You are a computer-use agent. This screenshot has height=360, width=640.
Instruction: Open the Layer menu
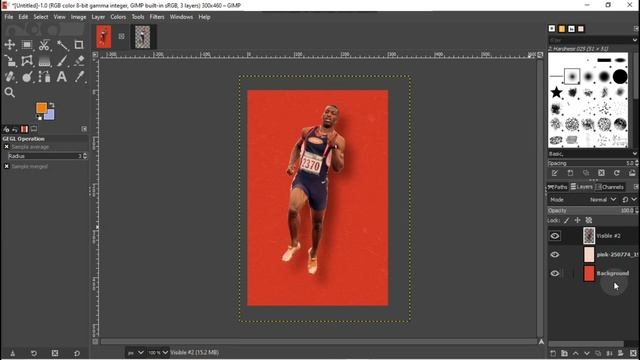click(98, 17)
